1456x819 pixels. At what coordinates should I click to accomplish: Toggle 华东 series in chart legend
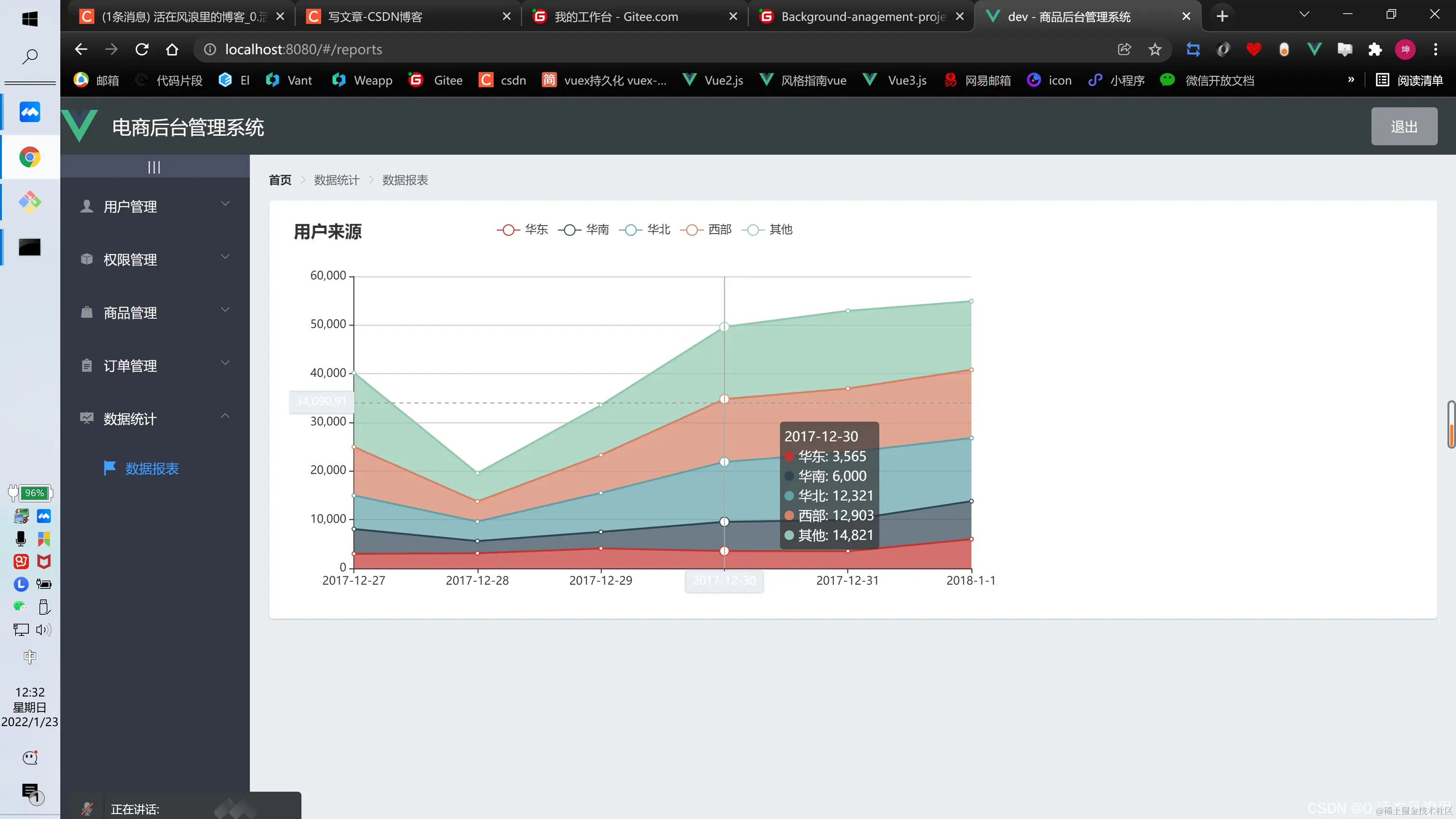coord(522,230)
